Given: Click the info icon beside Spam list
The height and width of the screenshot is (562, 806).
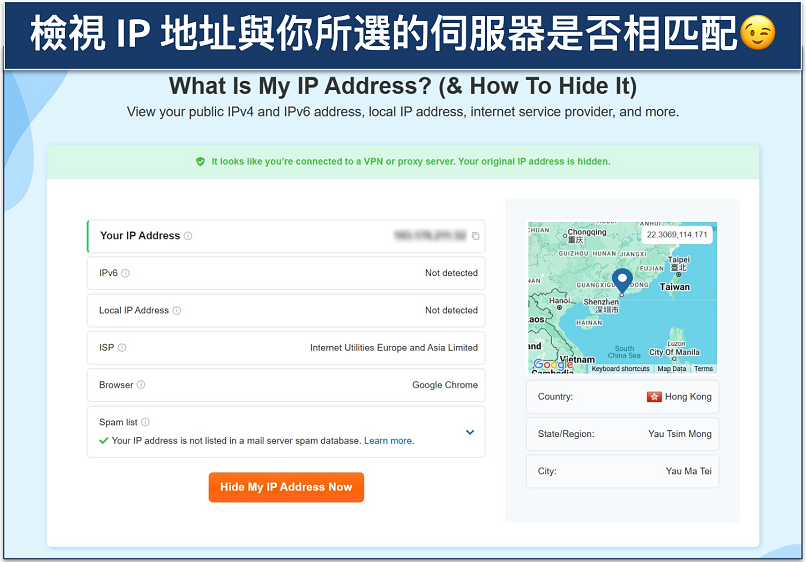Looking at the screenshot, I should (x=145, y=423).
